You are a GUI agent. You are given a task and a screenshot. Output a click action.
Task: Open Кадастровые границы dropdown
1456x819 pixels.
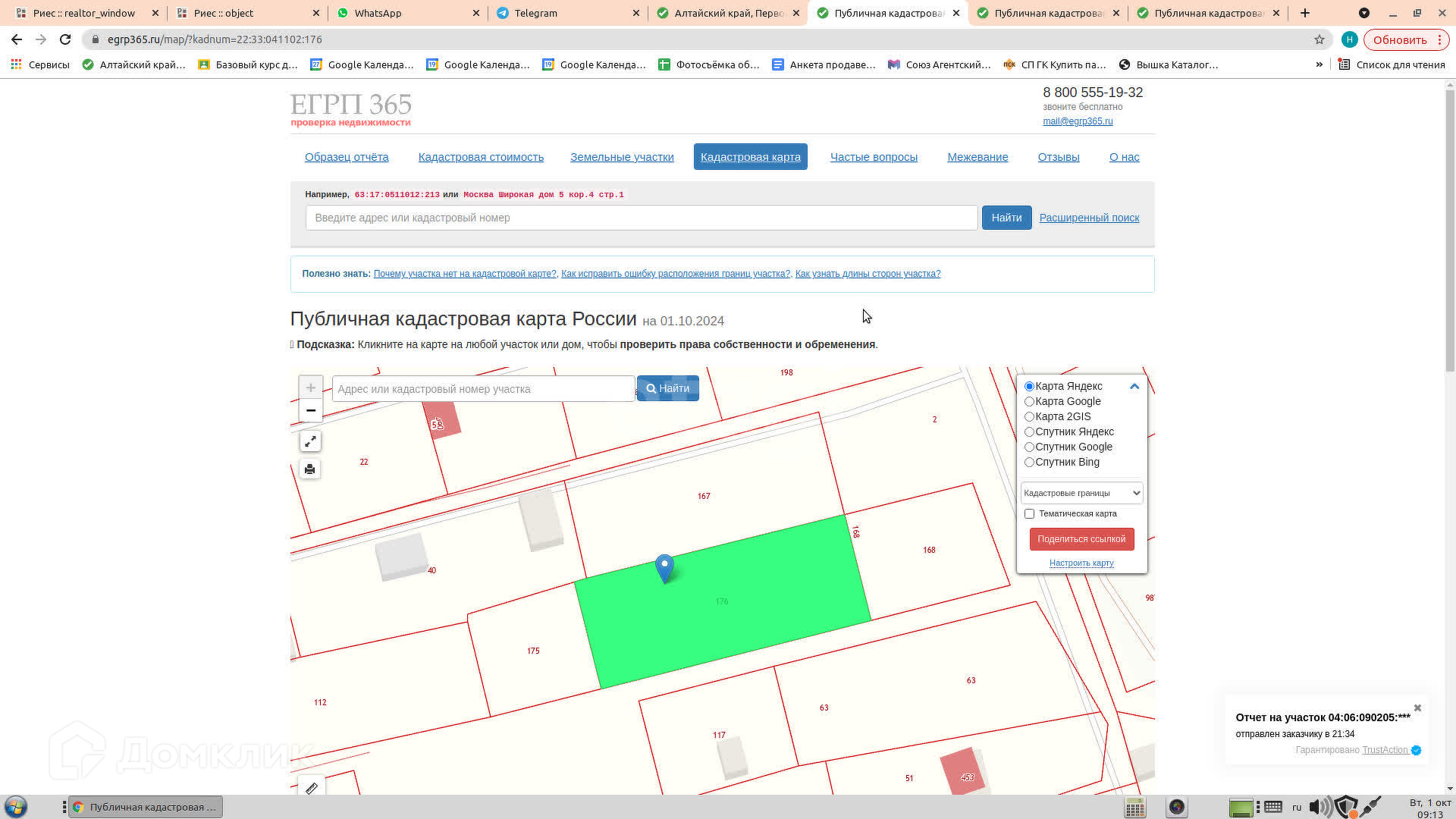pos(1081,493)
